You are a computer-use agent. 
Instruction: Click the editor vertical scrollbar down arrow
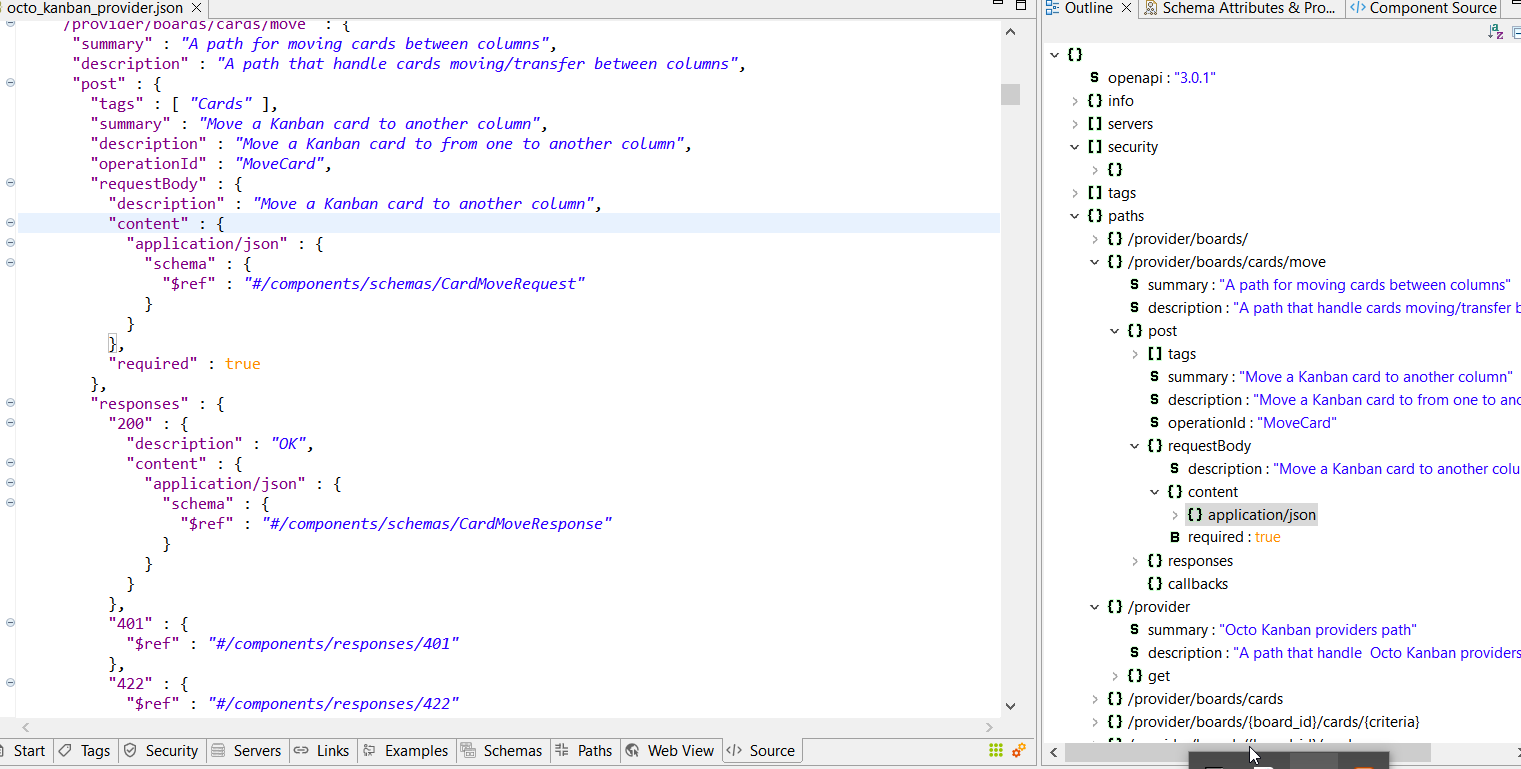tap(1010, 706)
